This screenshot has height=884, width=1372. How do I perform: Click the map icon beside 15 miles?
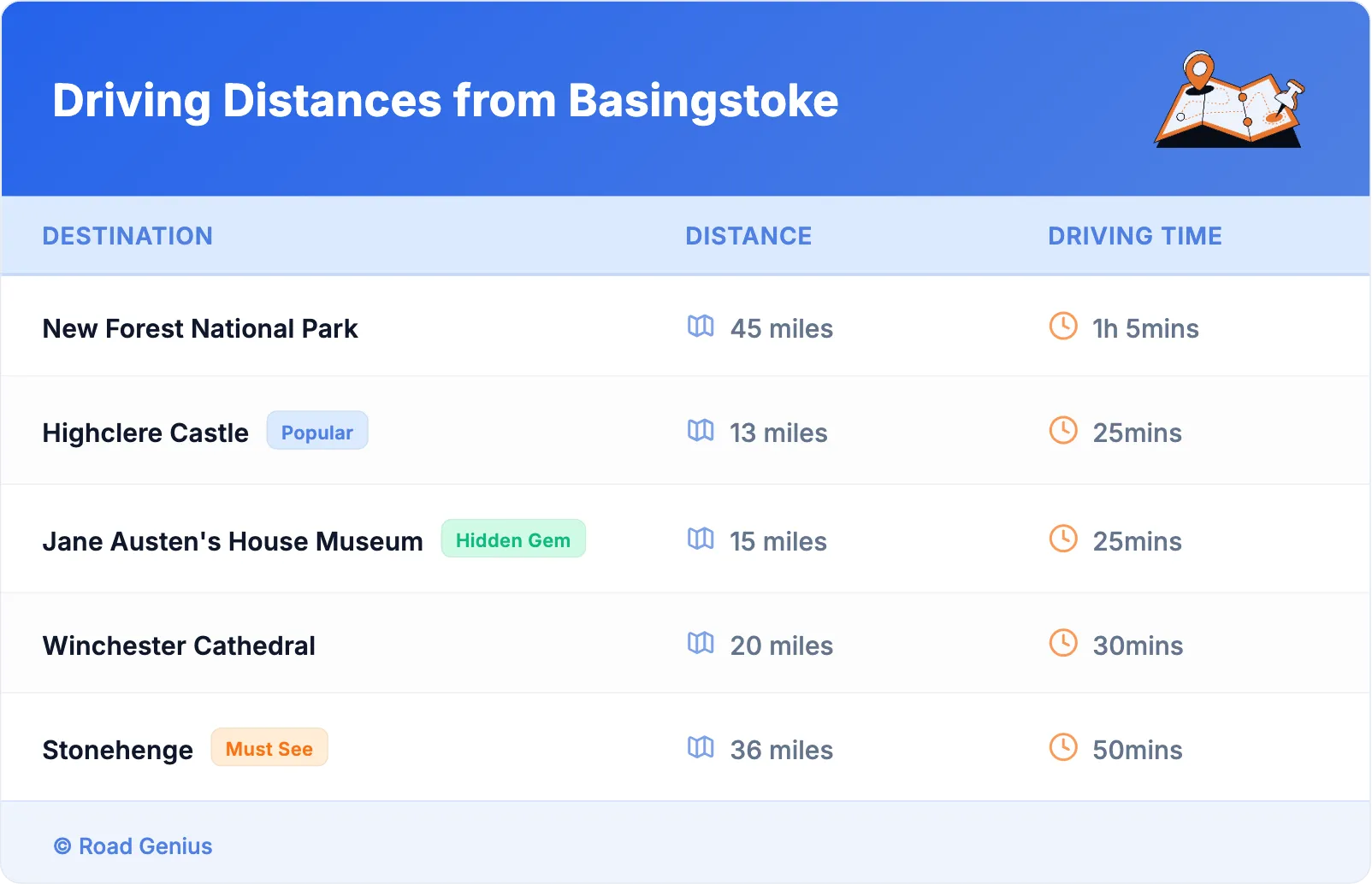[701, 539]
